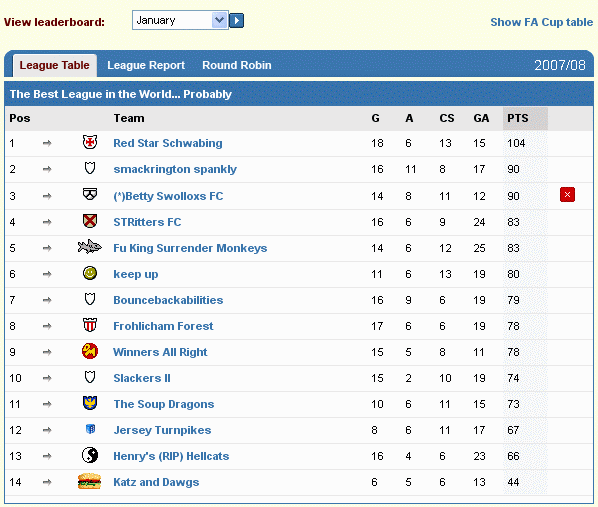Viewport: 598px width, 507px height.
Task: Click The Soup Dragons team link
Action: point(164,404)
